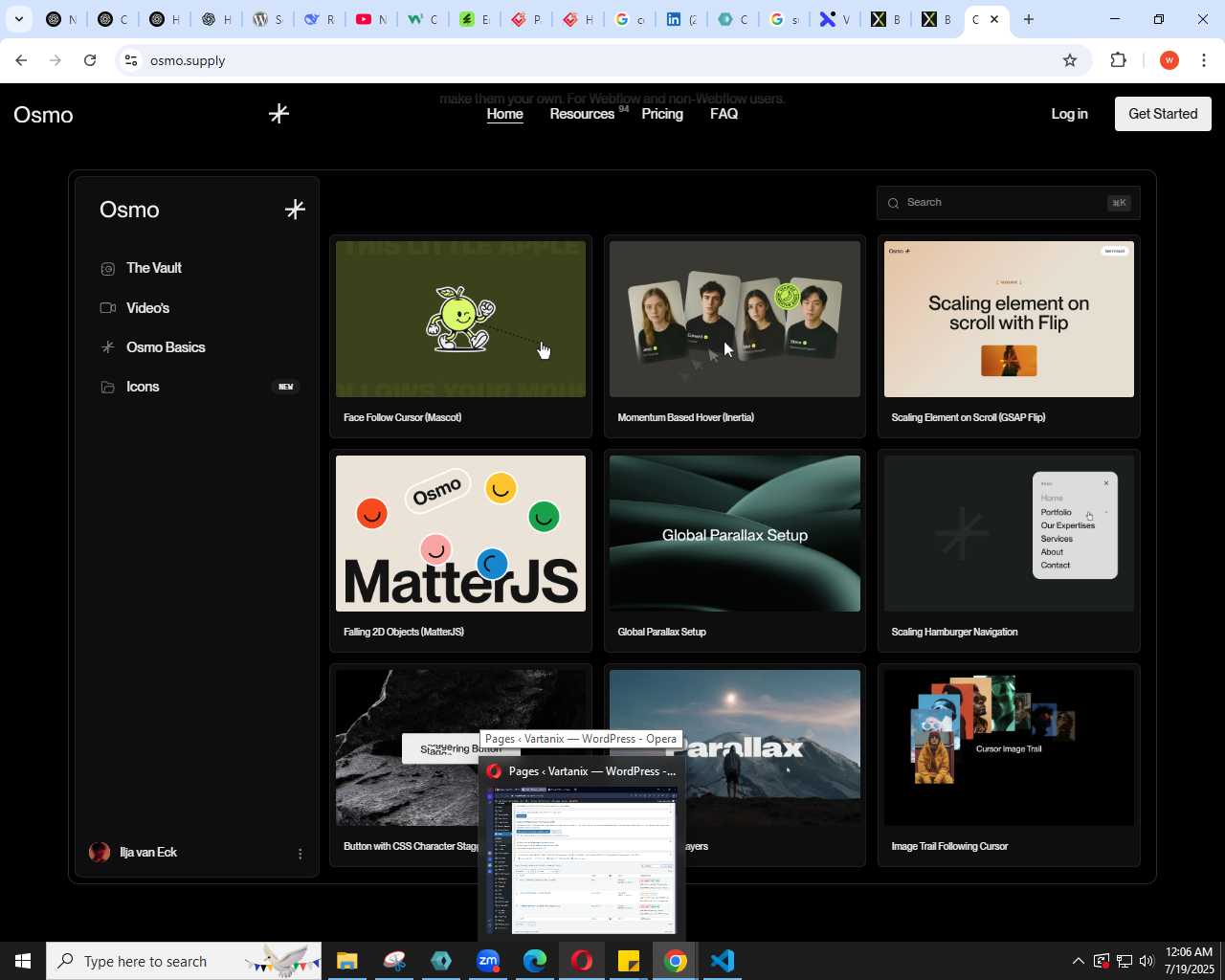Open the Opera WordPress Pages preview thumbnail
Image resolution: width=1225 pixels, height=980 pixels.
pyautogui.click(x=582, y=860)
